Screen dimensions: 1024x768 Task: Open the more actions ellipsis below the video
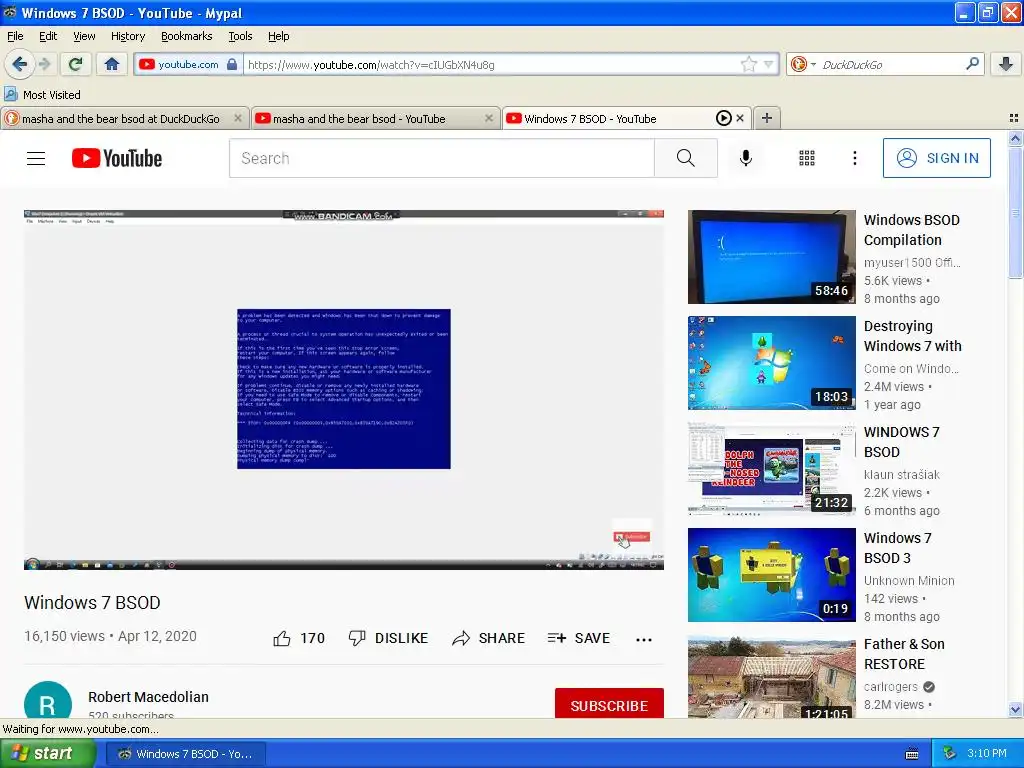pos(644,639)
